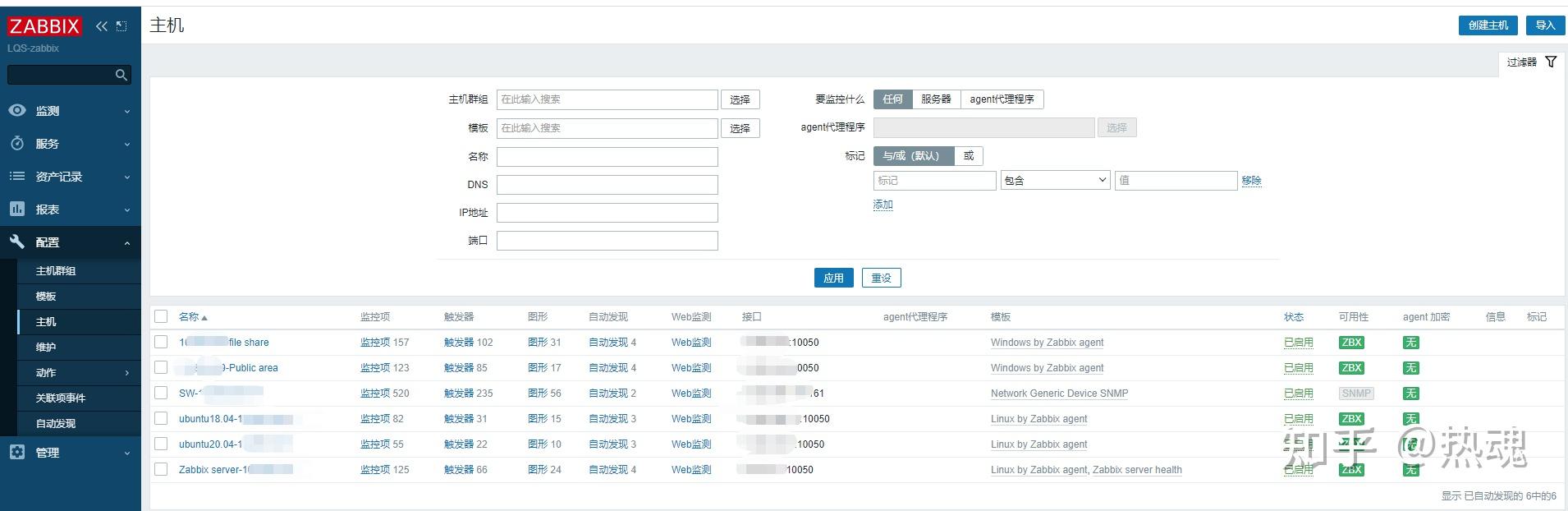The height and width of the screenshot is (511, 1568).
Task: Click the sort arrow beside 名称 column
Action: click(204, 318)
